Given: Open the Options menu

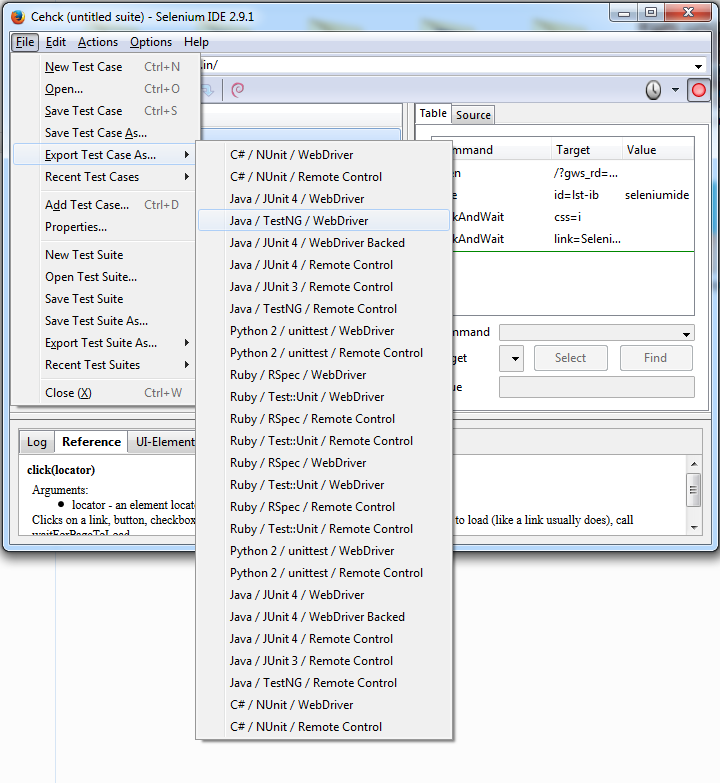Looking at the screenshot, I should (151, 42).
